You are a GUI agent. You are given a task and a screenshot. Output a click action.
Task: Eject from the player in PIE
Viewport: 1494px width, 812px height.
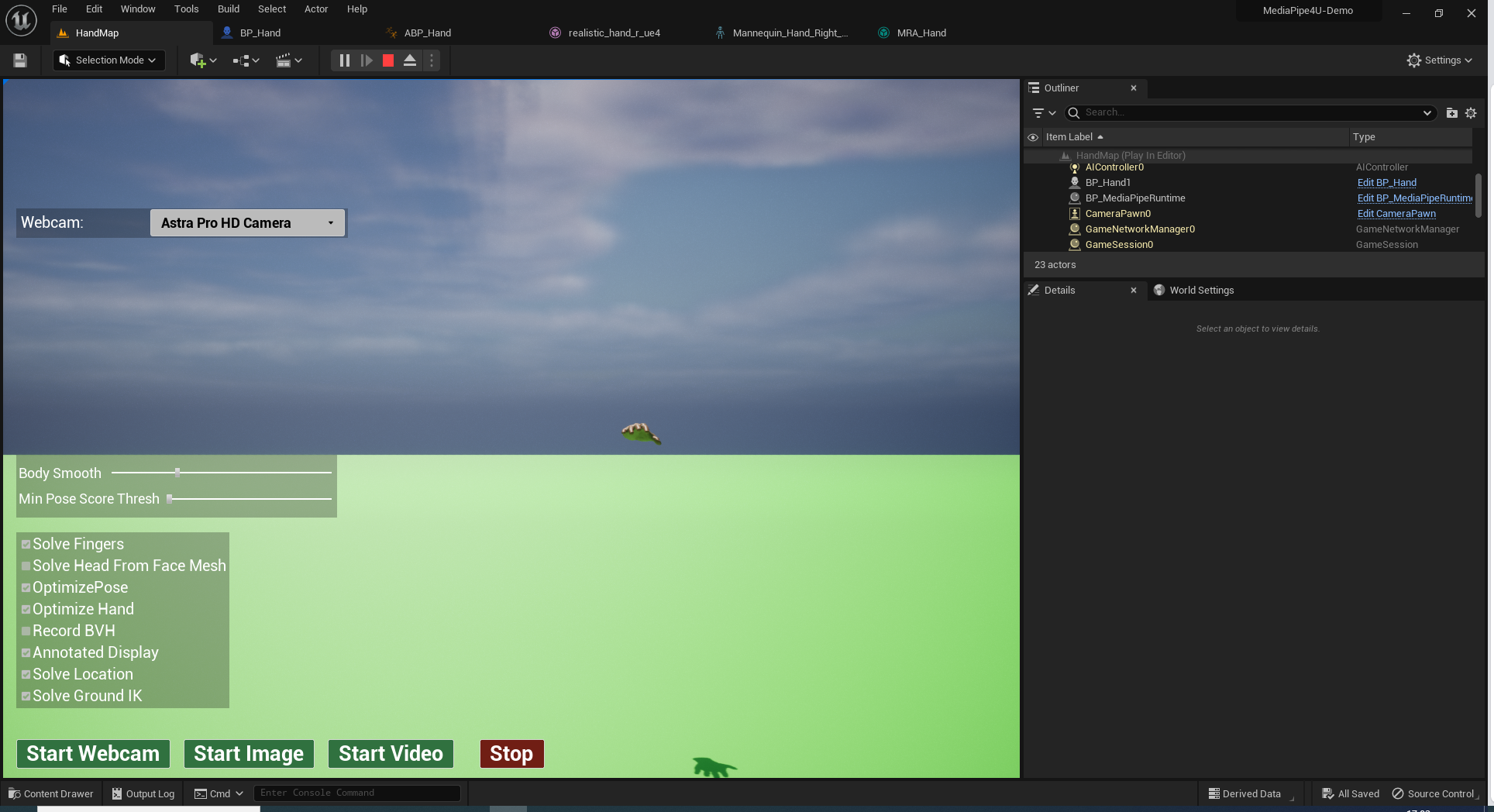(x=410, y=60)
